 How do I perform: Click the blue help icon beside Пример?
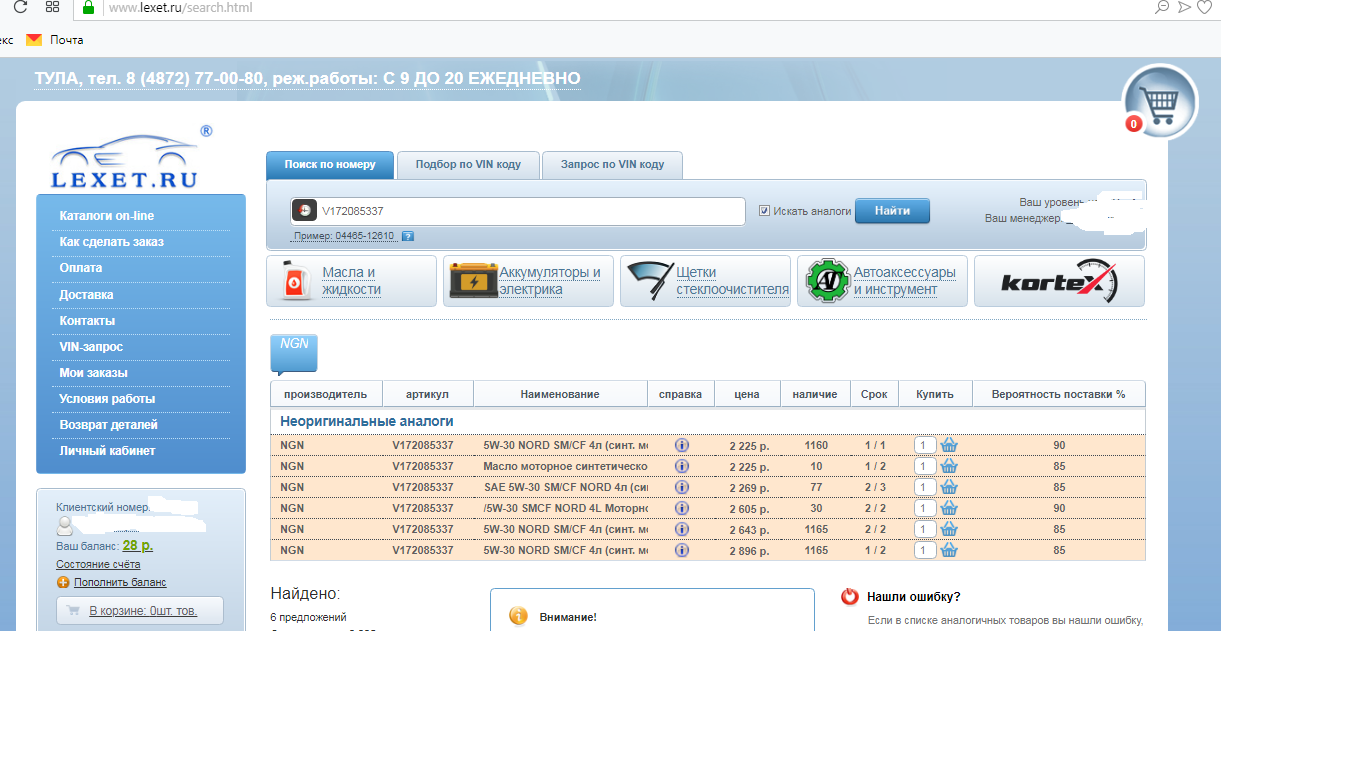point(407,236)
